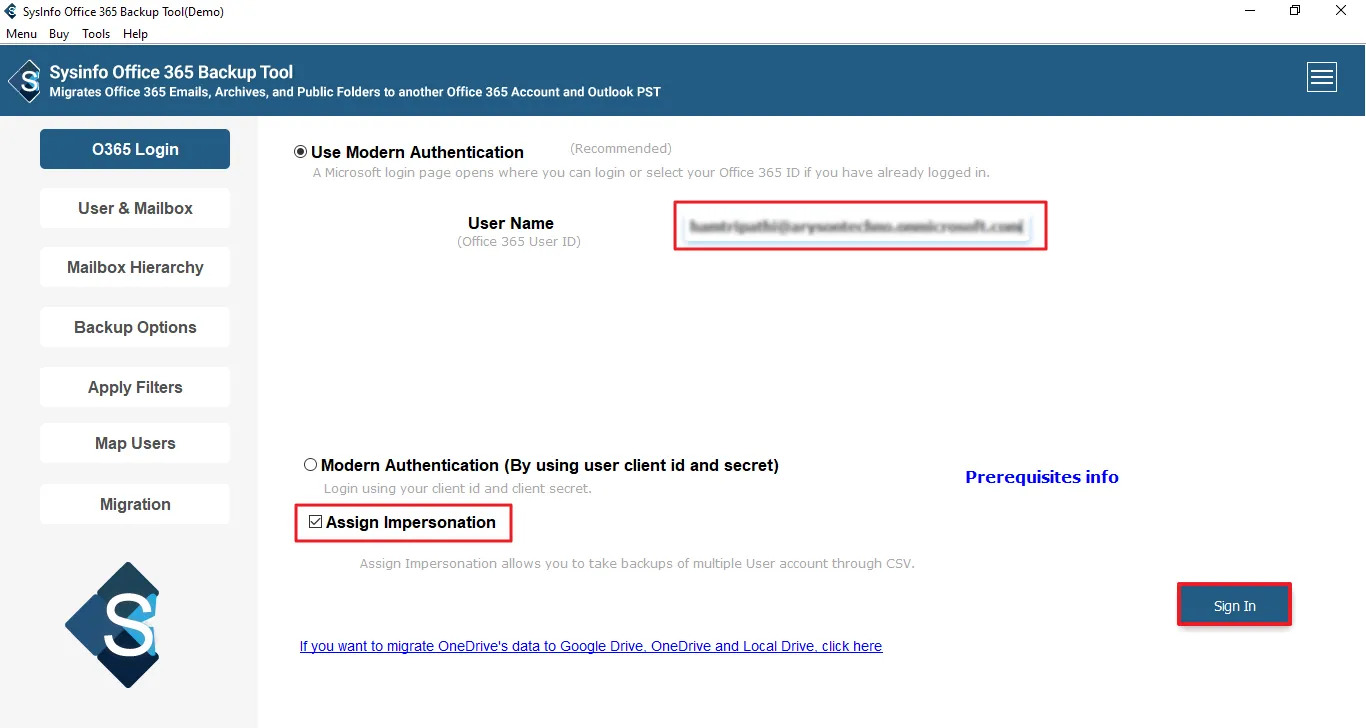Go to the User & Mailbox step
Screen dimensions: 1366x728
pyautogui.click(x=135, y=208)
